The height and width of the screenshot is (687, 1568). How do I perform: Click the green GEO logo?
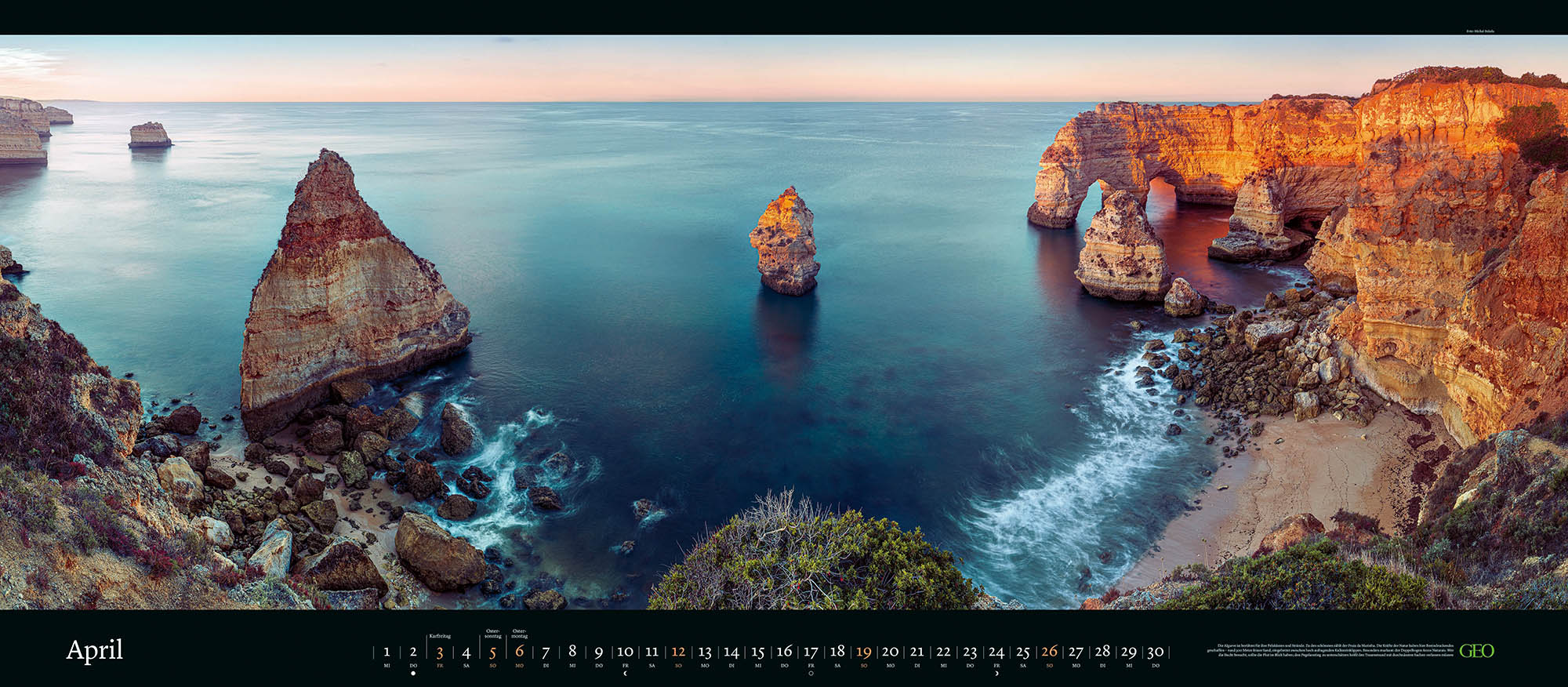coord(1476,651)
